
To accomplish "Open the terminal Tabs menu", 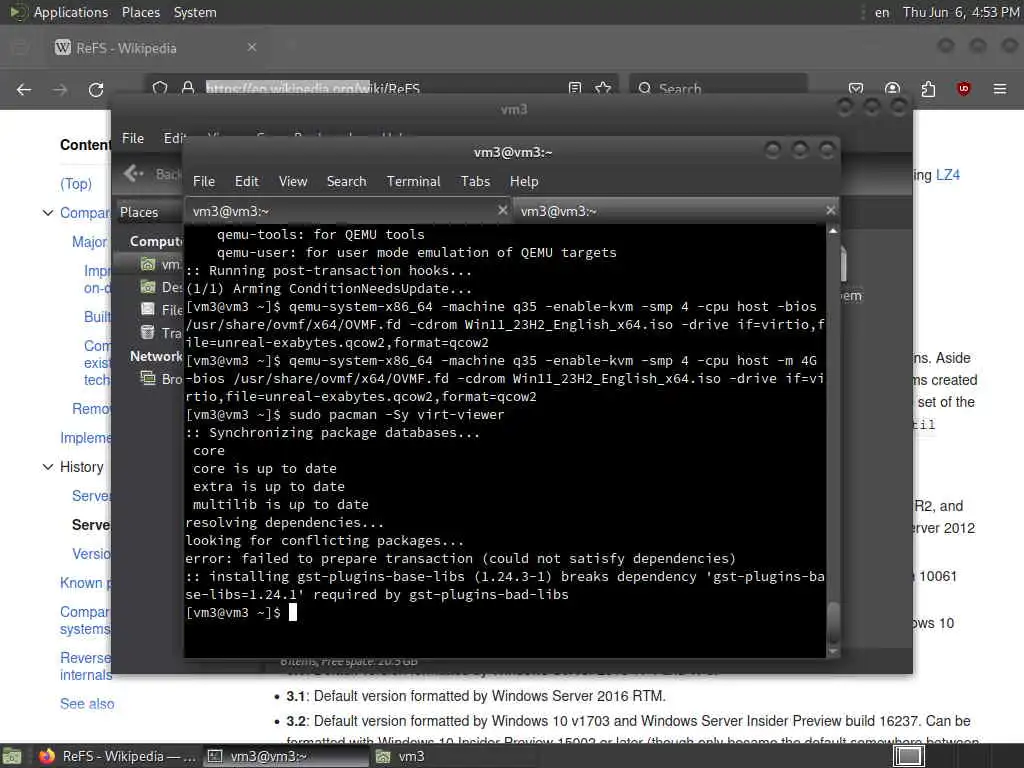I will coord(475,182).
